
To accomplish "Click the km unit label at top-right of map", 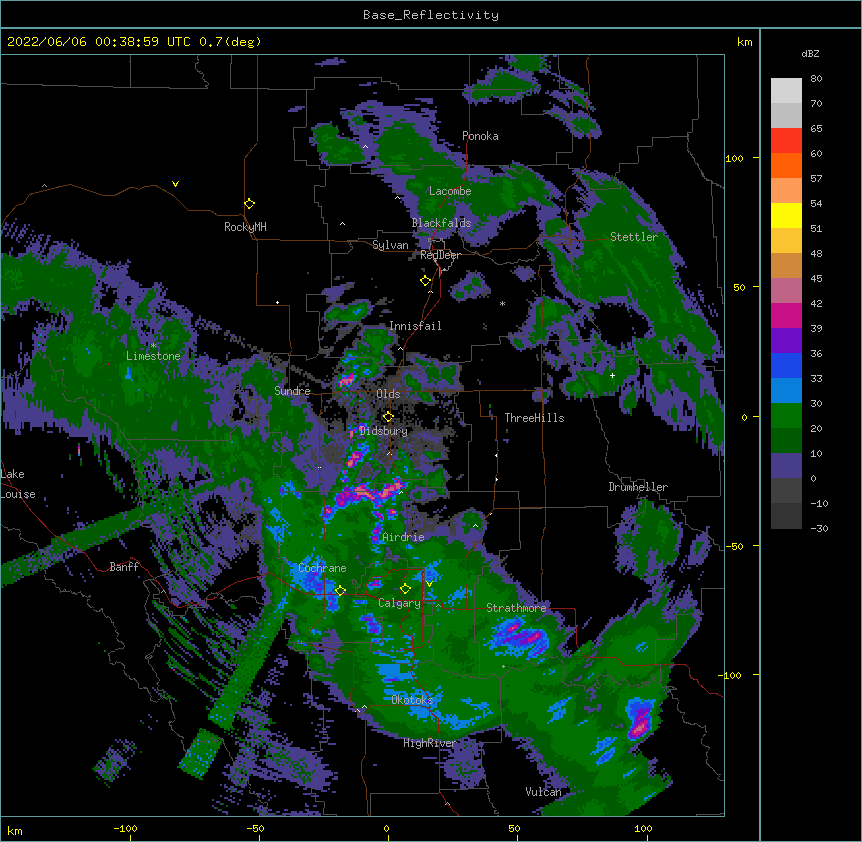I will (x=744, y=42).
